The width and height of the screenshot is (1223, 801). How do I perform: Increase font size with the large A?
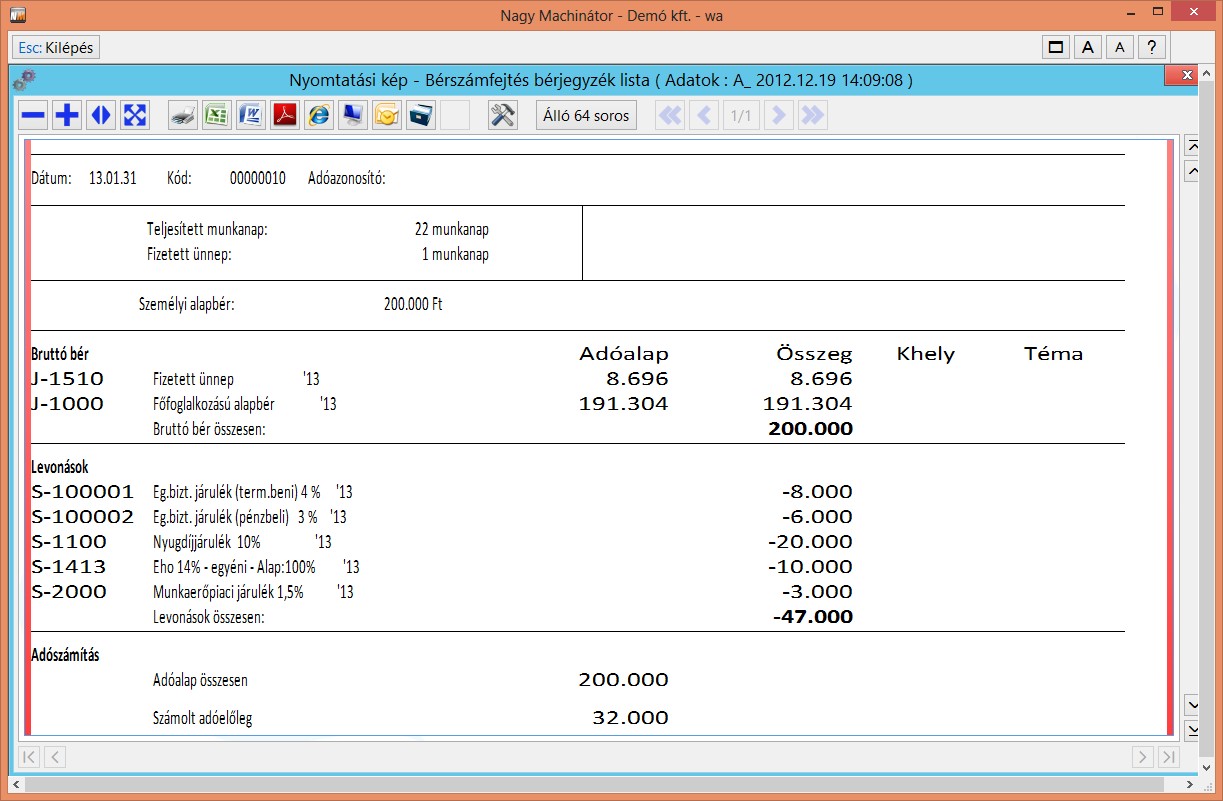1088,47
